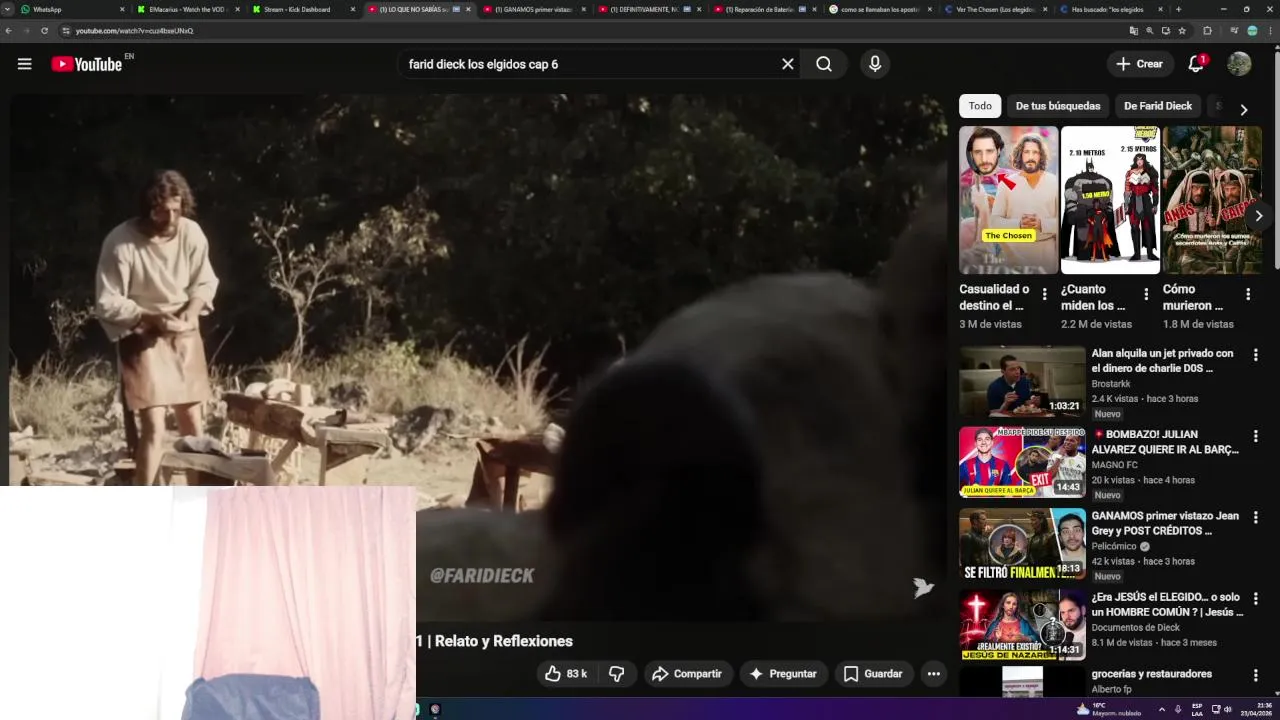Viewport: 1280px width, 720px height.
Task: Save video with Guardar button
Action: tap(873, 674)
